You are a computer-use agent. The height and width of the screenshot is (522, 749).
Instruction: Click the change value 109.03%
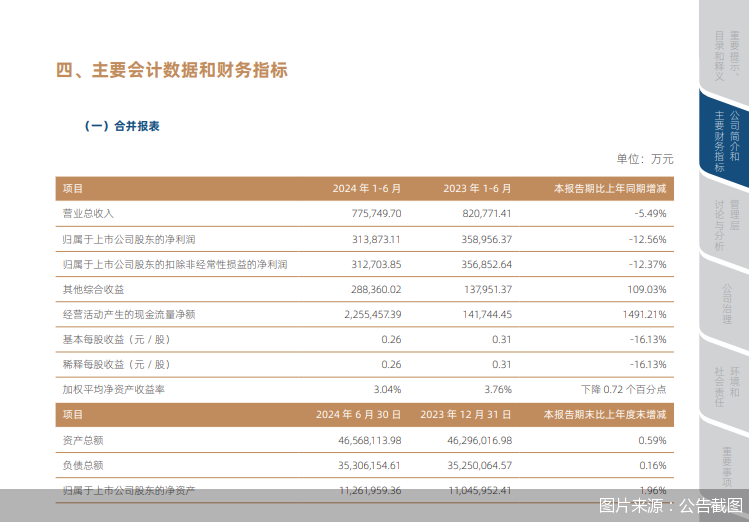(x=647, y=289)
